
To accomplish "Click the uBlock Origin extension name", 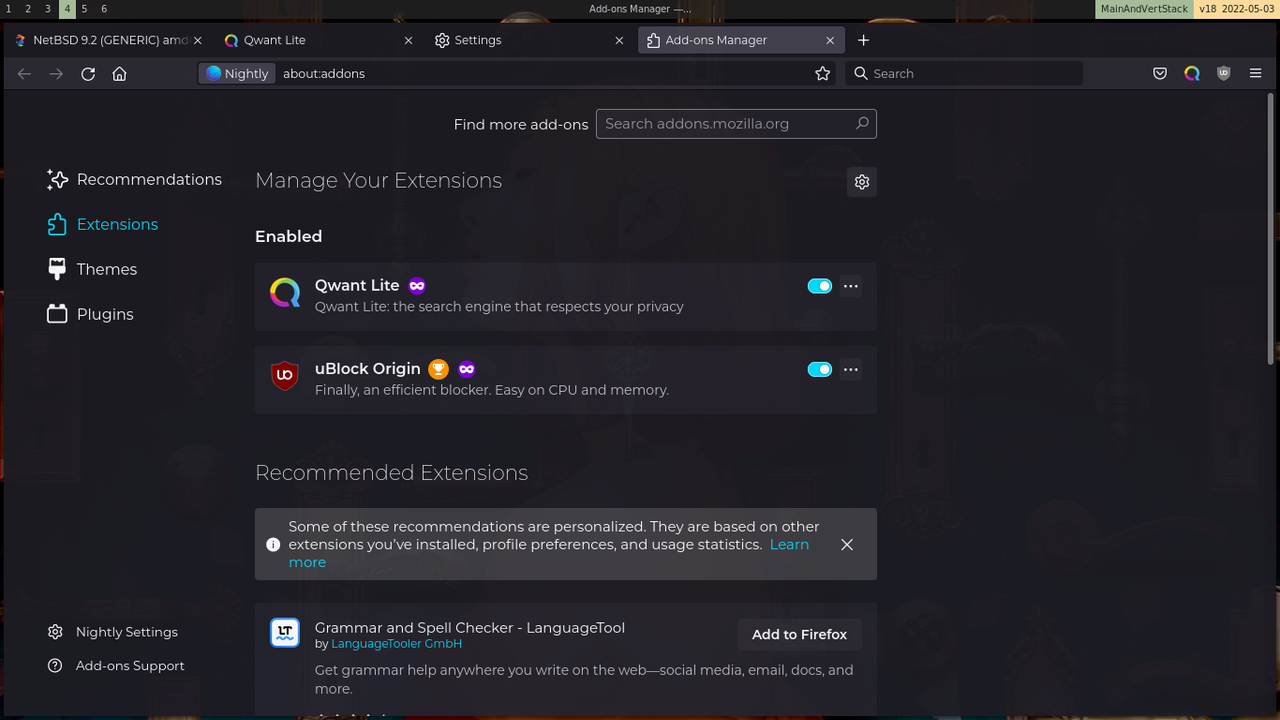I will (368, 369).
